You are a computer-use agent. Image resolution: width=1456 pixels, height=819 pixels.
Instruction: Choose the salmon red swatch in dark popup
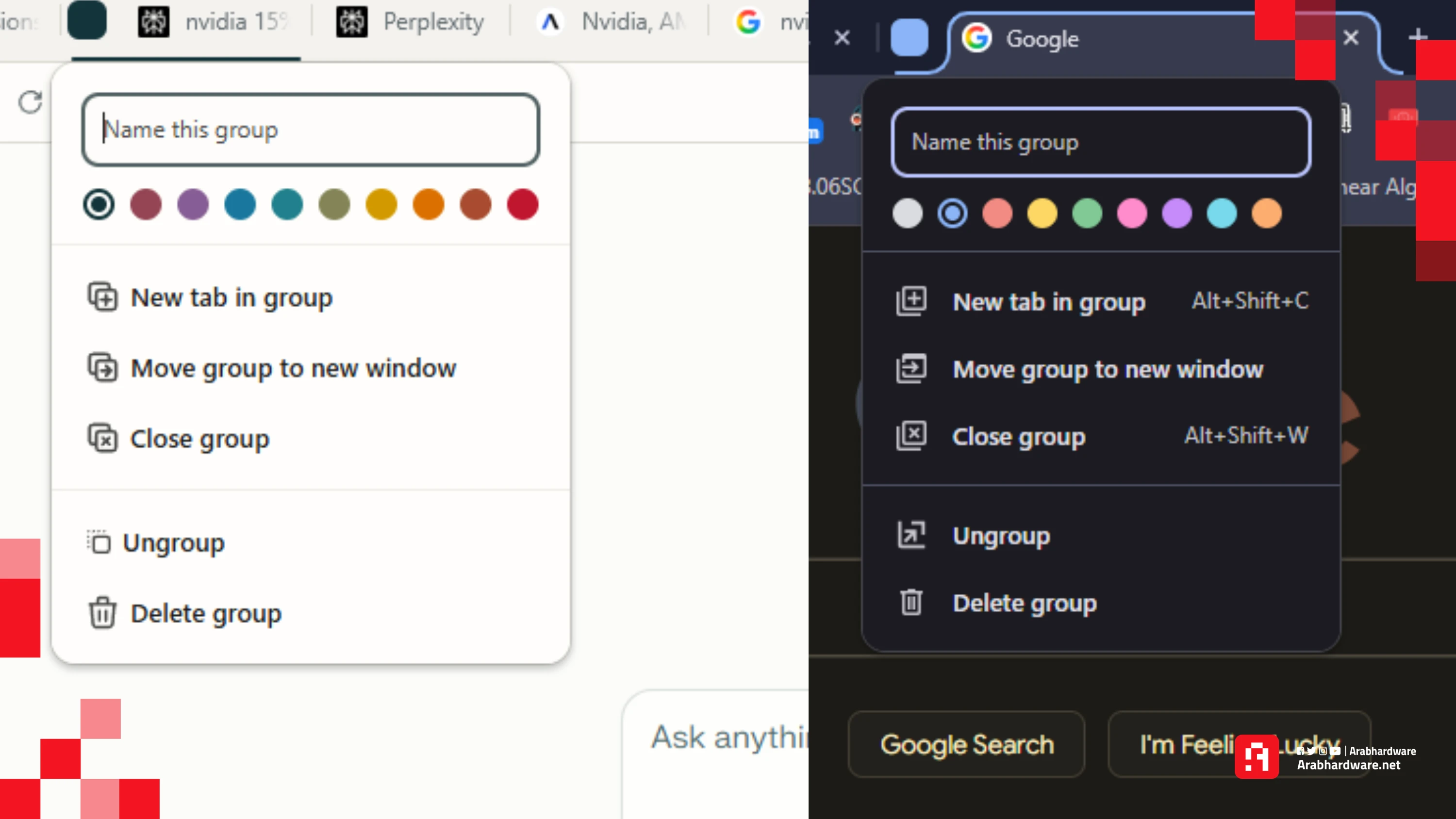(997, 213)
